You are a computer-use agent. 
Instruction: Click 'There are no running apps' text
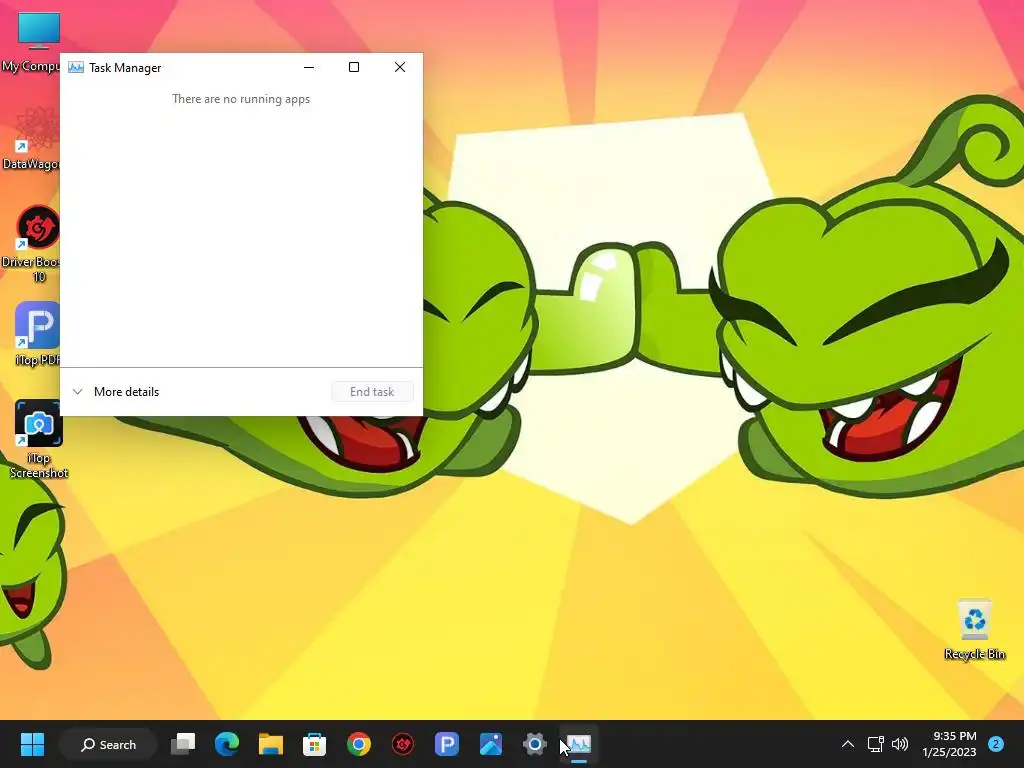tap(241, 99)
